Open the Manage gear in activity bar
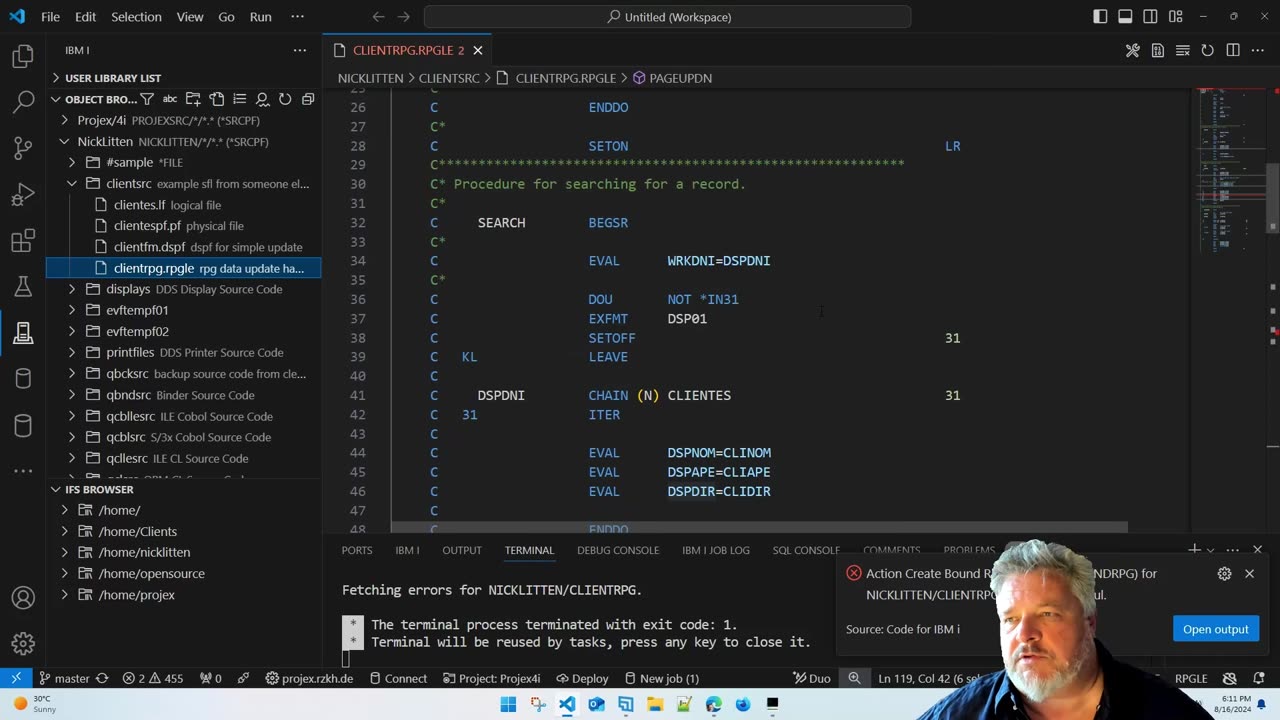This screenshot has height=720, width=1280. tap(23, 644)
